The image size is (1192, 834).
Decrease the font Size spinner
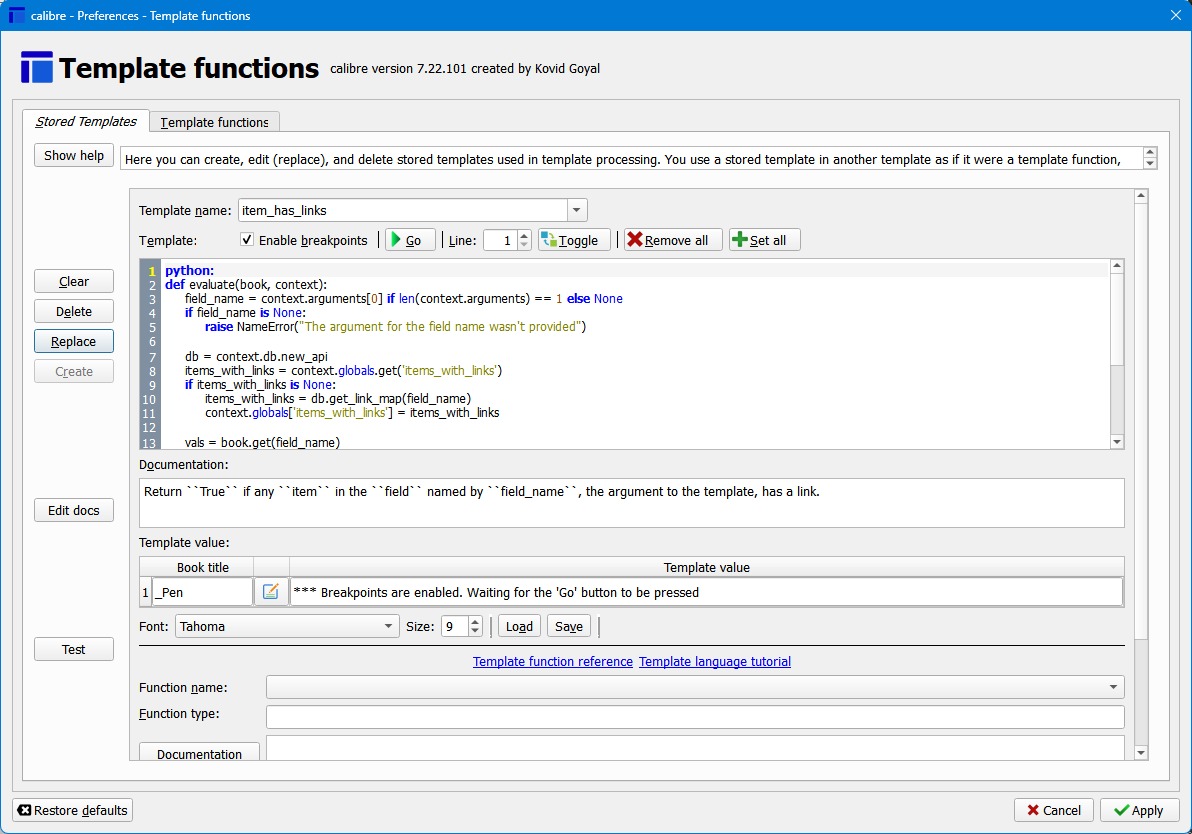coord(475,632)
